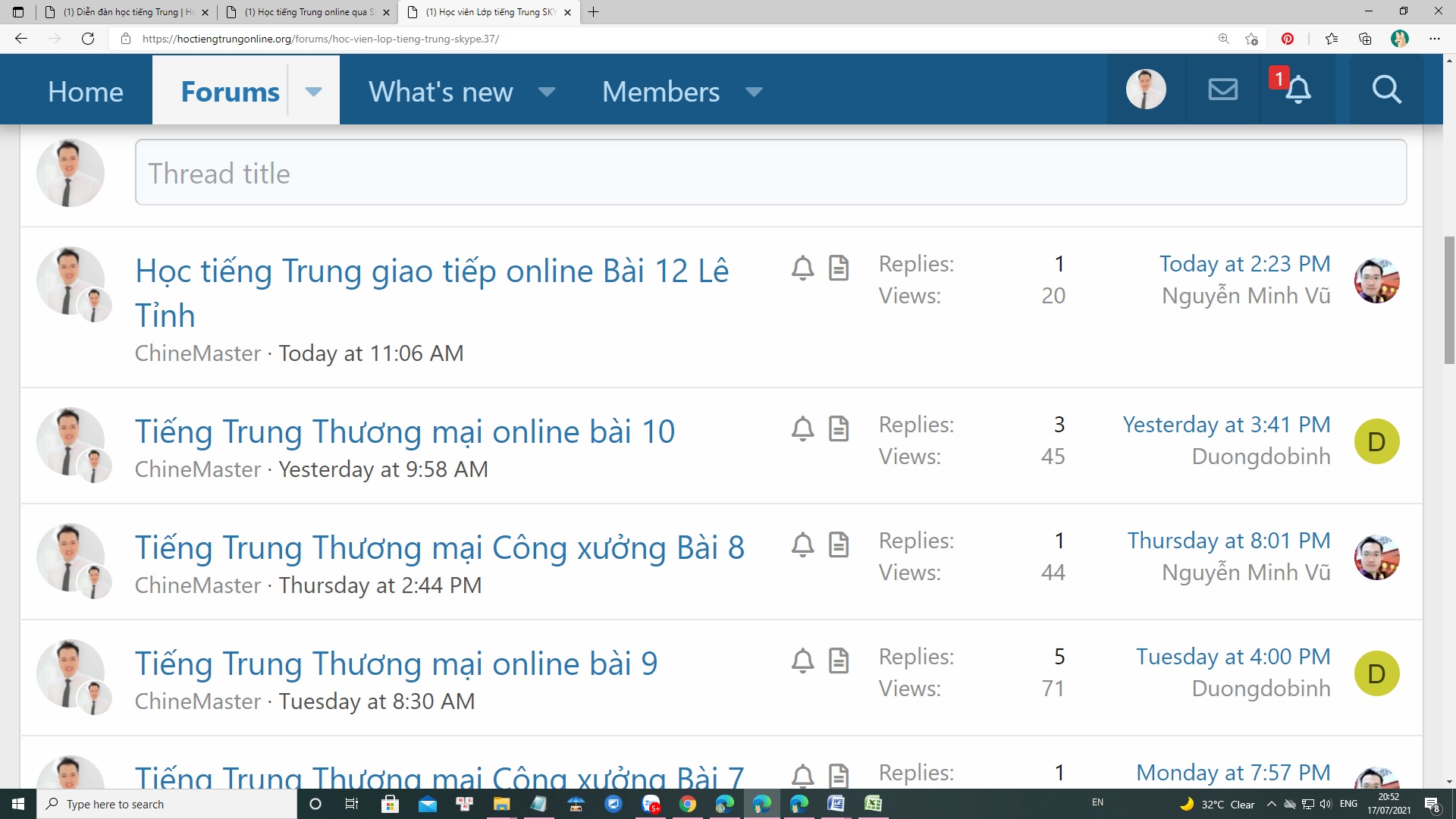Click the page vertical scrollbar thumb
The width and height of the screenshot is (1456, 819).
pos(1449,300)
